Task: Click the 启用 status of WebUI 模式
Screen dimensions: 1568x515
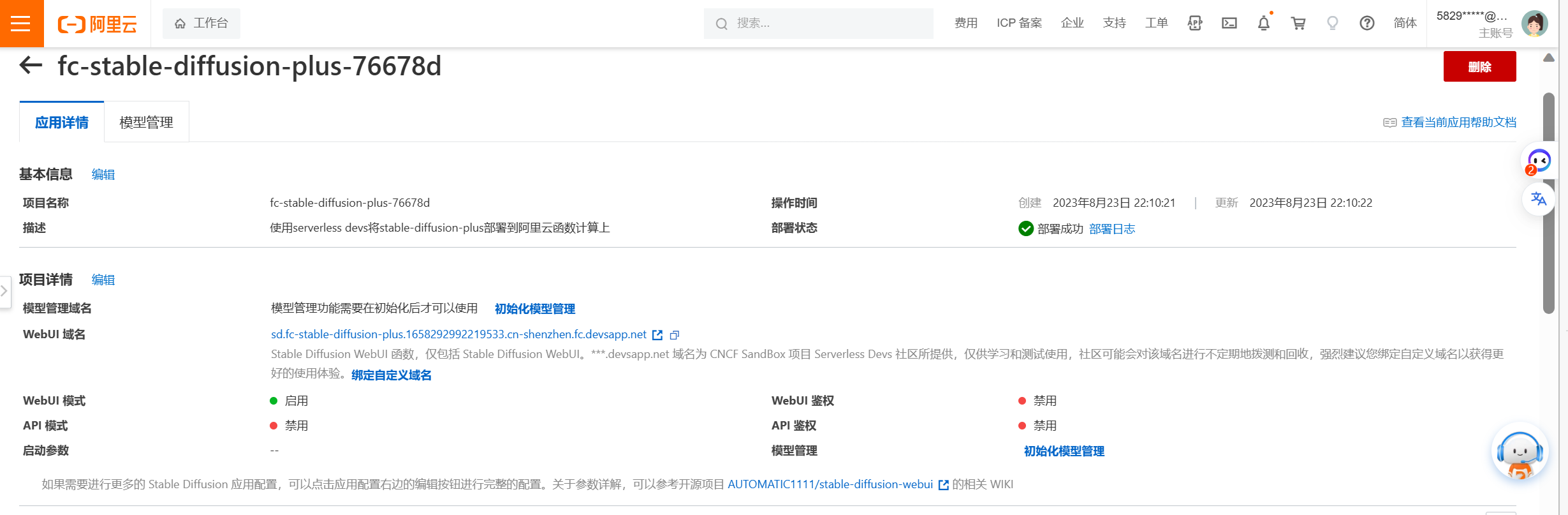Action: click(x=297, y=401)
